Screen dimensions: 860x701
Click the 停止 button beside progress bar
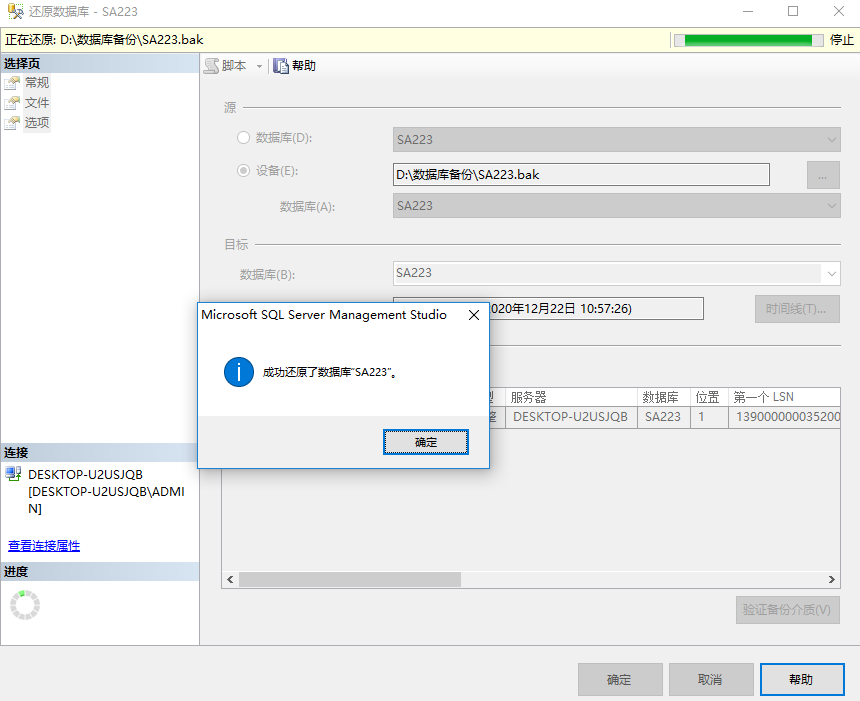[842, 40]
